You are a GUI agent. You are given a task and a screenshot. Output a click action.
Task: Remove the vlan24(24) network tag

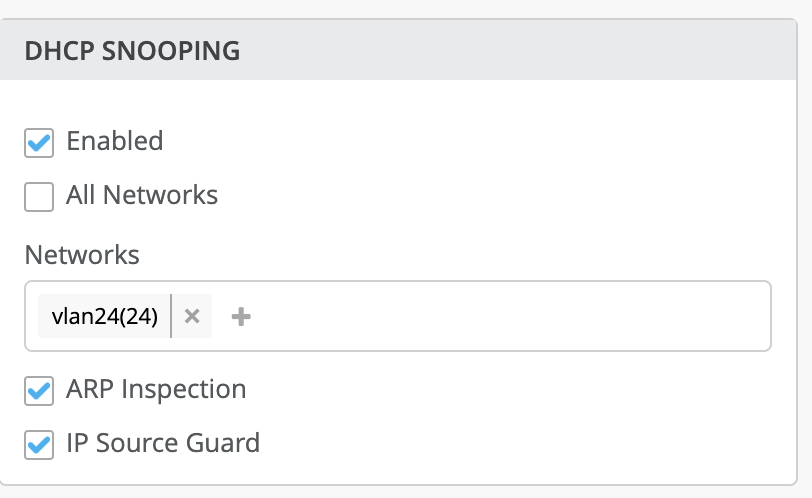[x=193, y=316]
